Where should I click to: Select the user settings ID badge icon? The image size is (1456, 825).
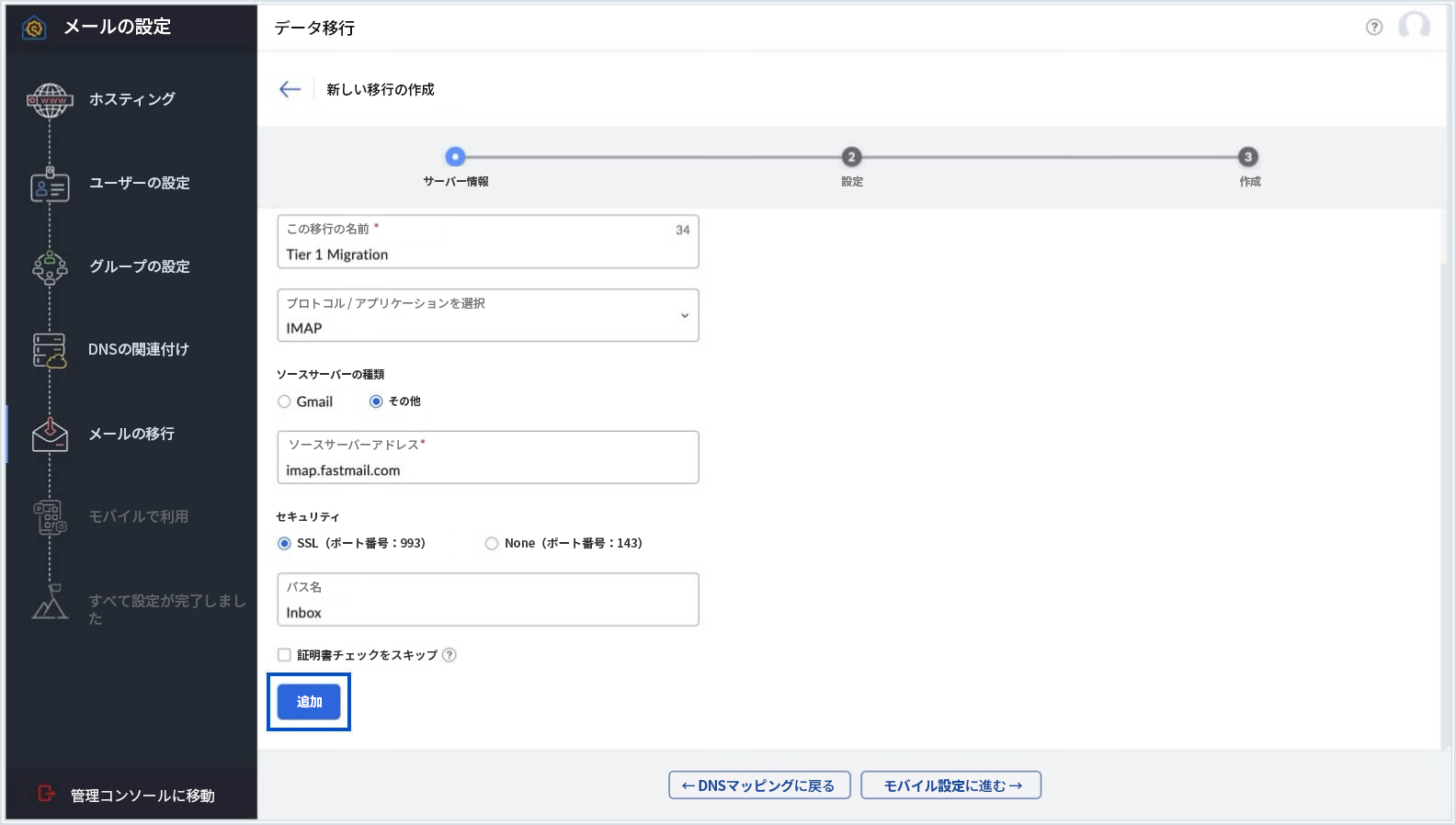[50, 184]
